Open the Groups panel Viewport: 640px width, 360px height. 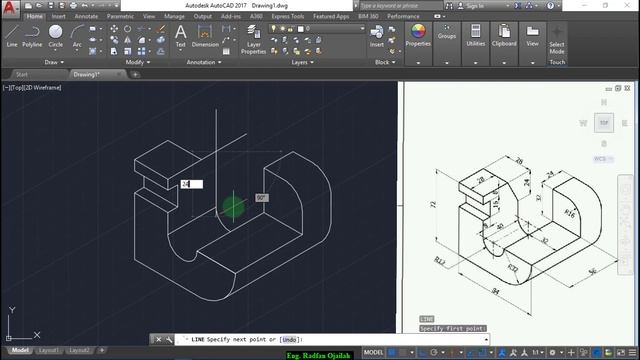(x=447, y=32)
